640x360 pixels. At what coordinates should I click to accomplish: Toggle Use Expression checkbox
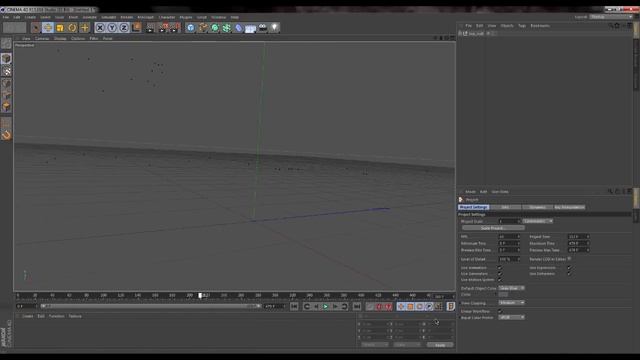tap(569, 268)
